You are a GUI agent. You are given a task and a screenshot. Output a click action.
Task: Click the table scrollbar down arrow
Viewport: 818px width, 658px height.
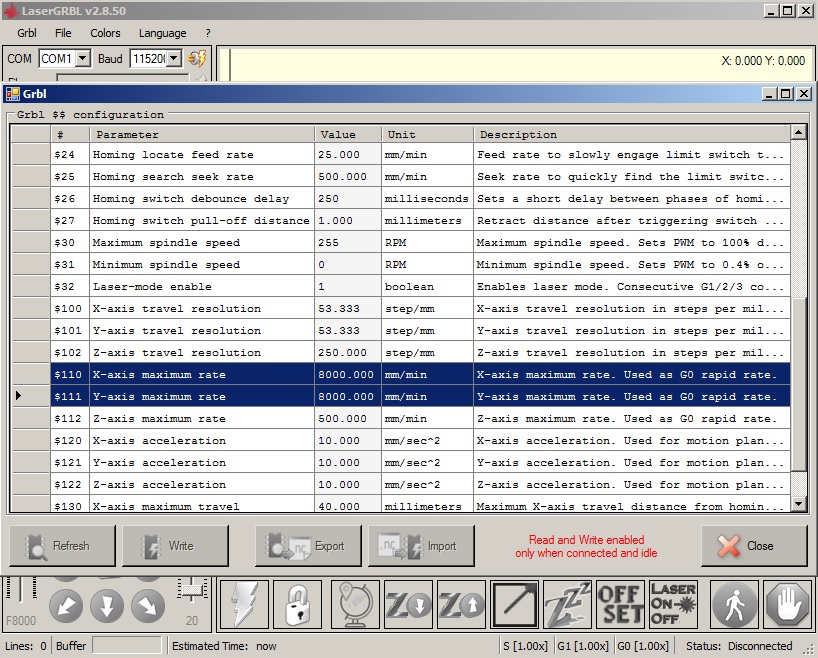[x=798, y=504]
